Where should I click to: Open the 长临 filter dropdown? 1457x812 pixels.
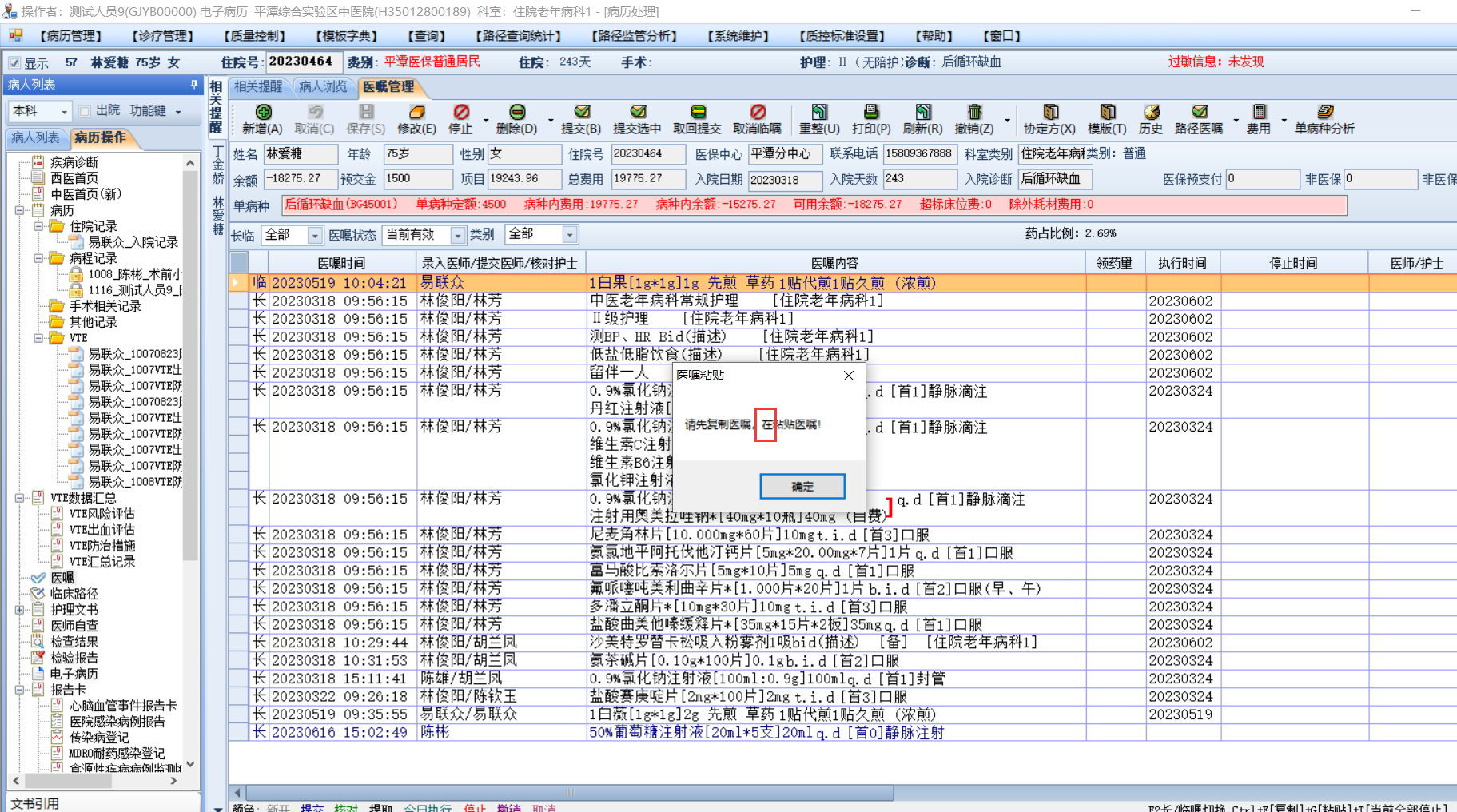[x=315, y=235]
